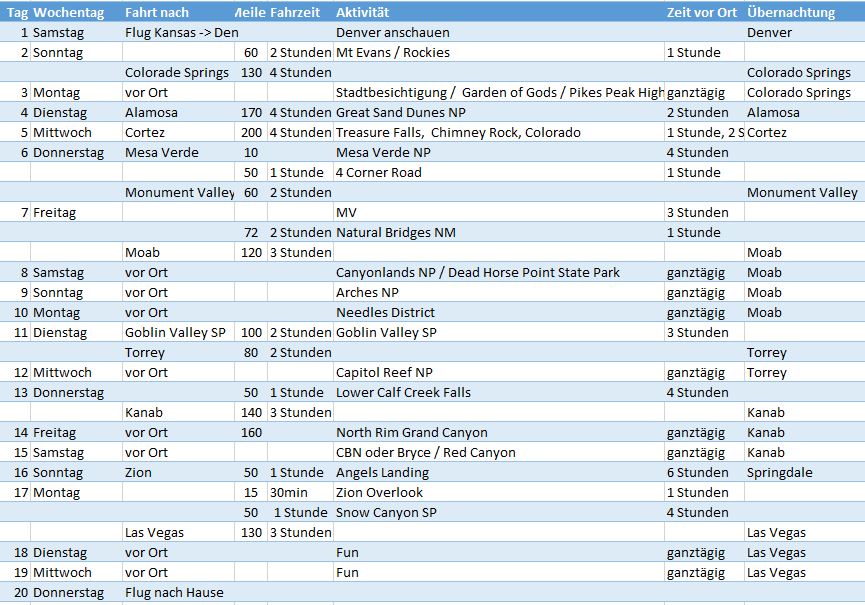Click the Mt Evans / Rockies cell
The height and width of the screenshot is (605, 865).
(x=393, y=52)
